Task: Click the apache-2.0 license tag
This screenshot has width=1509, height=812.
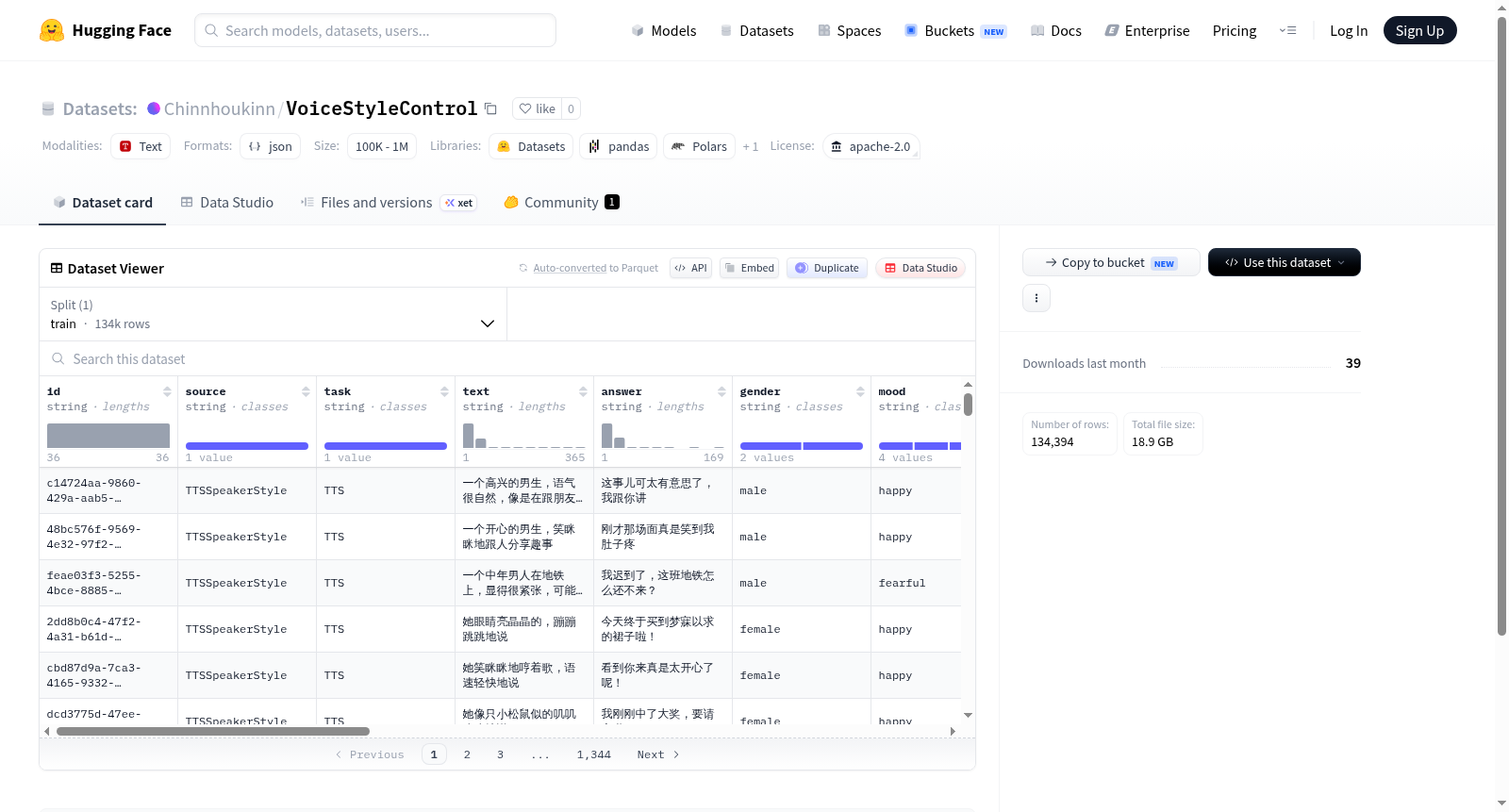Action: click(871, 146)
